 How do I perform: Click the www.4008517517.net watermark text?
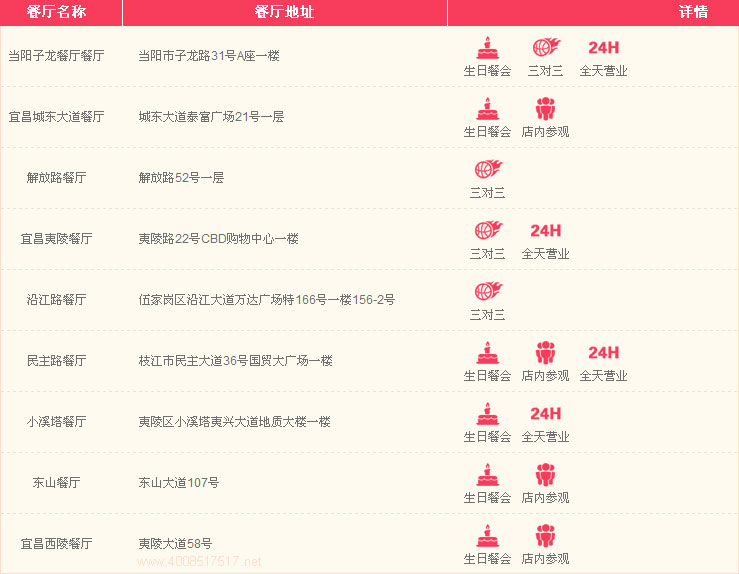198,562
